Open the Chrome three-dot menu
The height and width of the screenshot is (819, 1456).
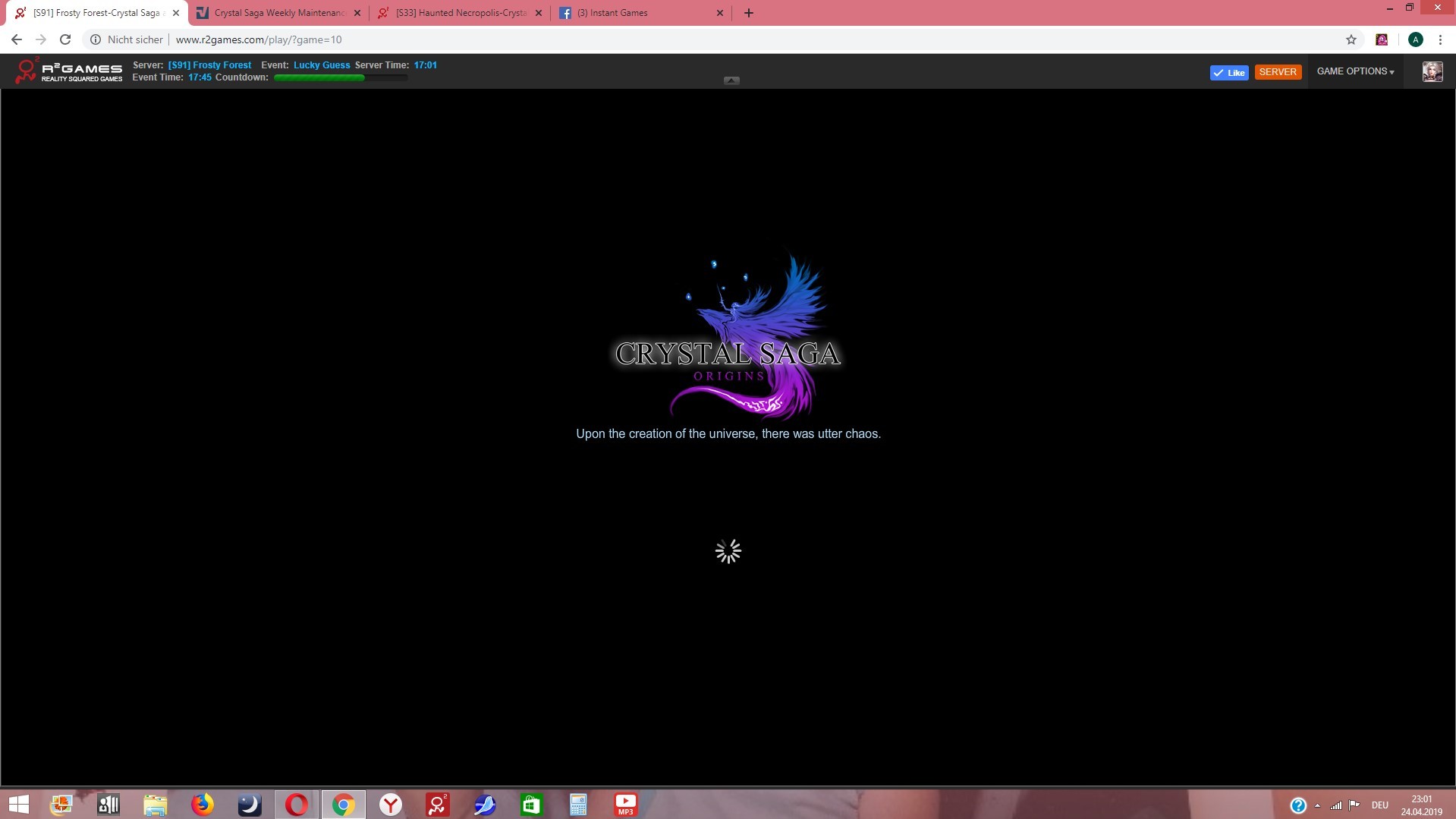[1440, 39]
